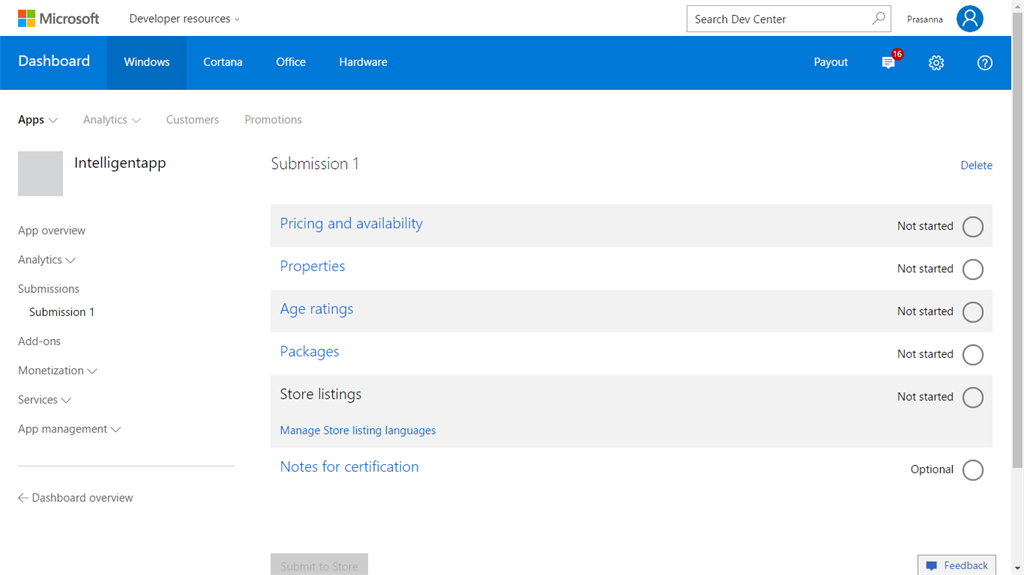1024x575 pixels.
Task: Expand the Developer resources dropdown
Action: pyautogui.click(x=184, y=19)
